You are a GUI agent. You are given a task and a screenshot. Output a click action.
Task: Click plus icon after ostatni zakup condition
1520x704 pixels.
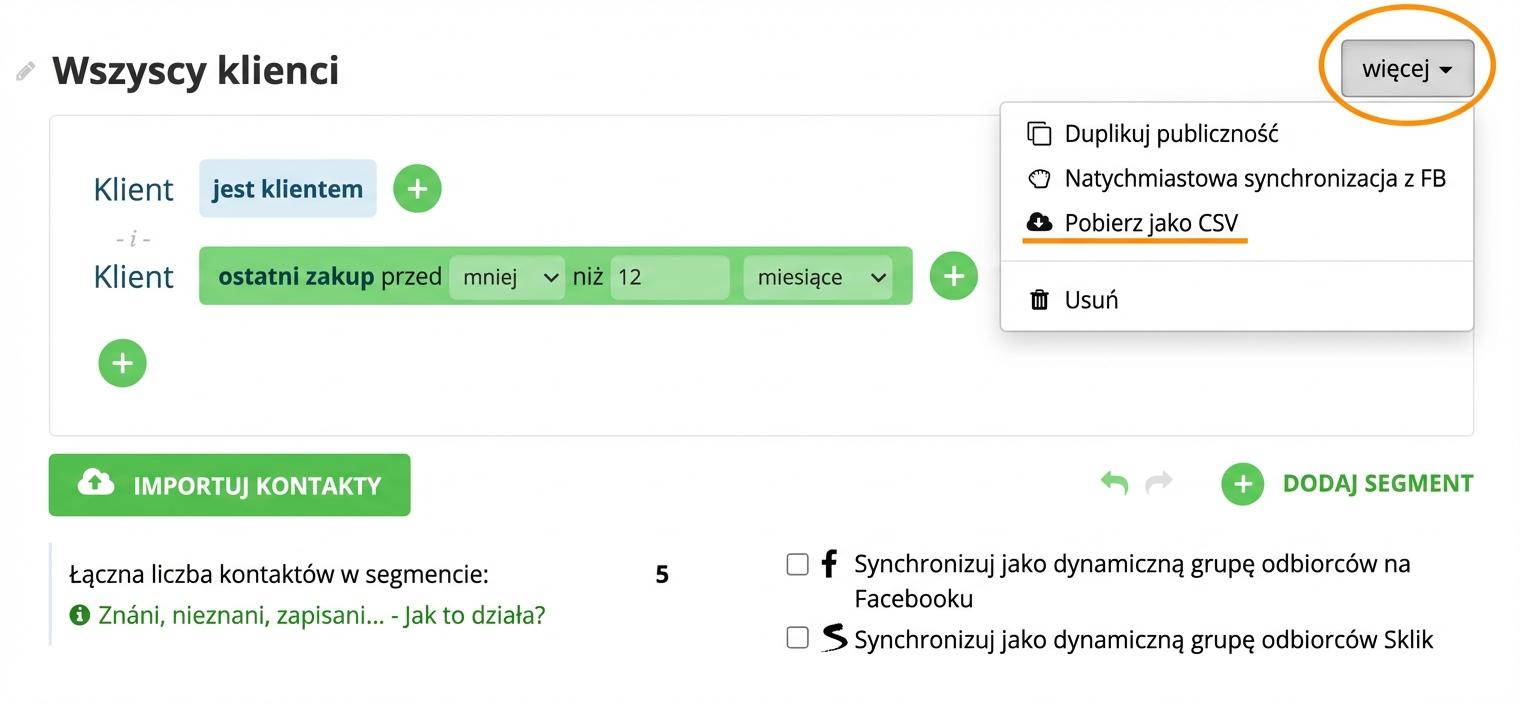[954, 276]
